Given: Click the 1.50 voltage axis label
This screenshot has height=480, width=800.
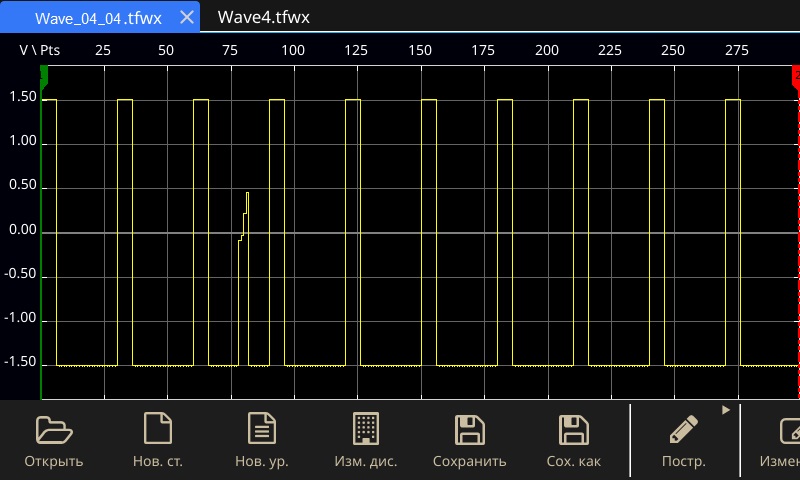Looking at the screenshot, I should point(23,96).
